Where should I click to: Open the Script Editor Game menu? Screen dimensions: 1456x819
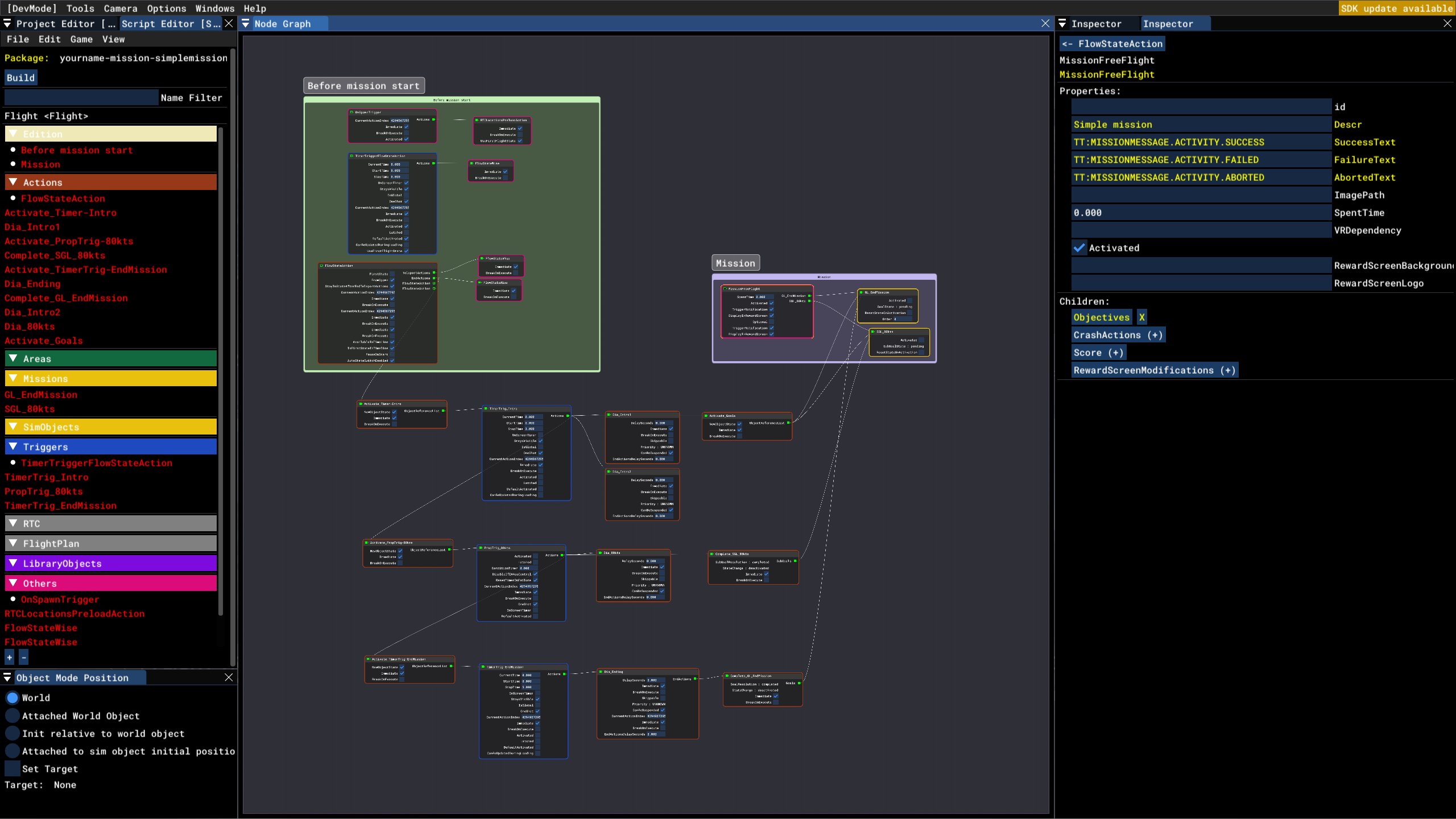[x=81, y=39]
